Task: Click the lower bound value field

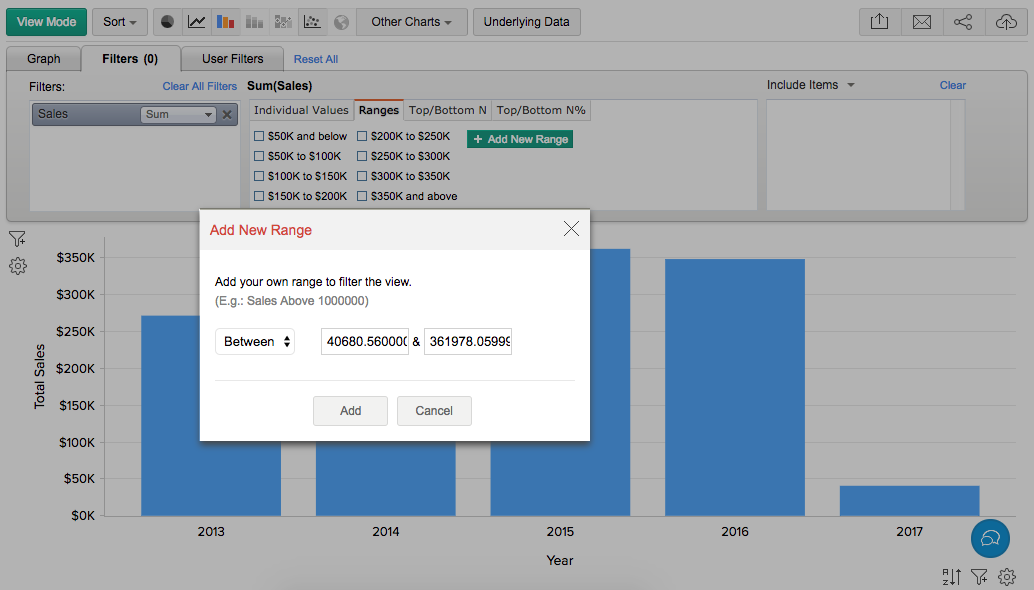Action: tap(364, 342)
